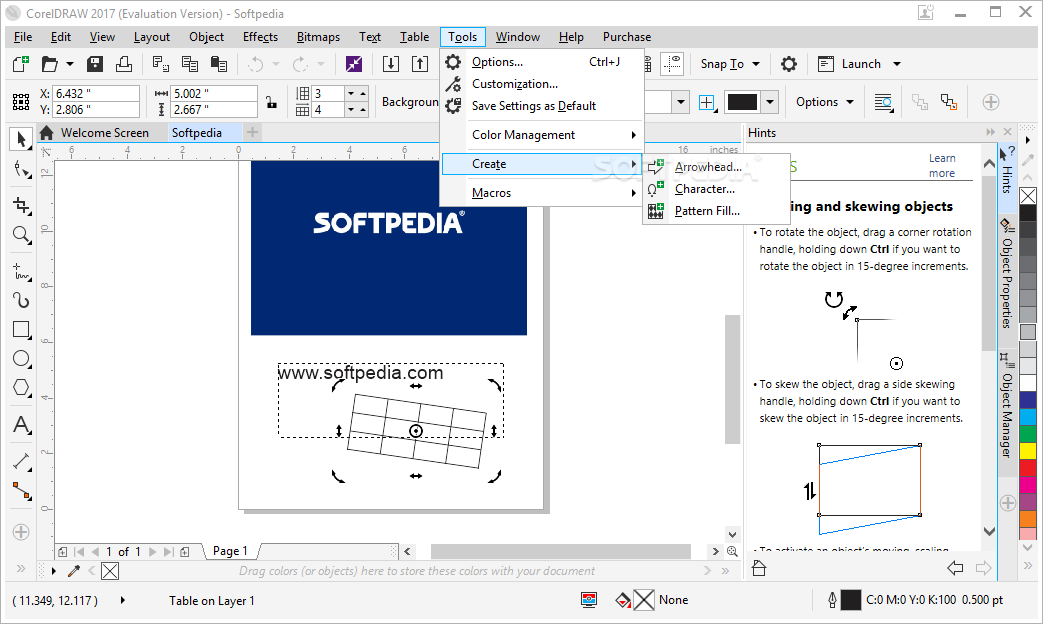Click the New document icon
Image resolution: width=1043 pixels, height=624 pixels.
pos(21,64)
